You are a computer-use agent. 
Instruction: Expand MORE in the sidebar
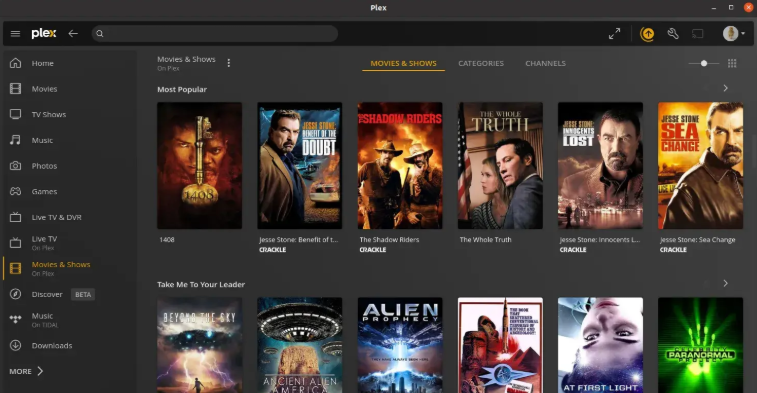(26, 371)
